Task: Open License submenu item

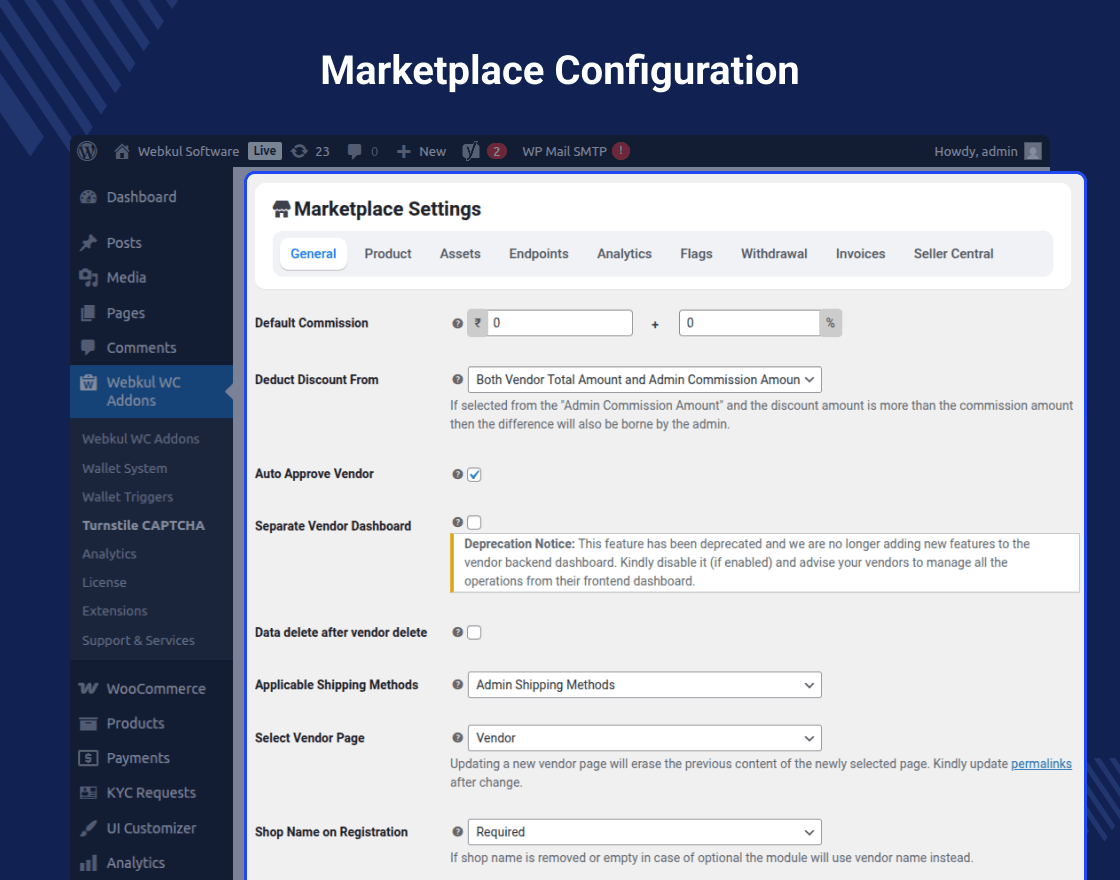Action: tap(104, 582)
